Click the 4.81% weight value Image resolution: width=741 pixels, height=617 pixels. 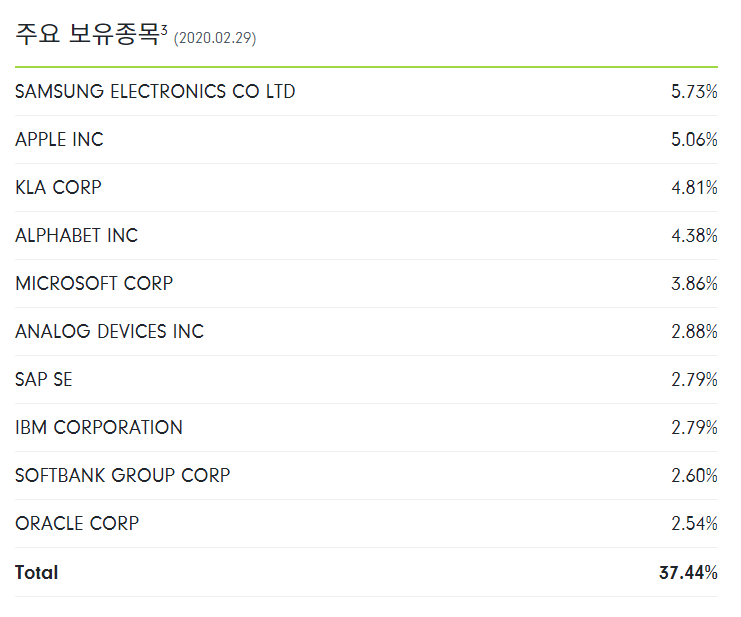[x=694, y=188]
